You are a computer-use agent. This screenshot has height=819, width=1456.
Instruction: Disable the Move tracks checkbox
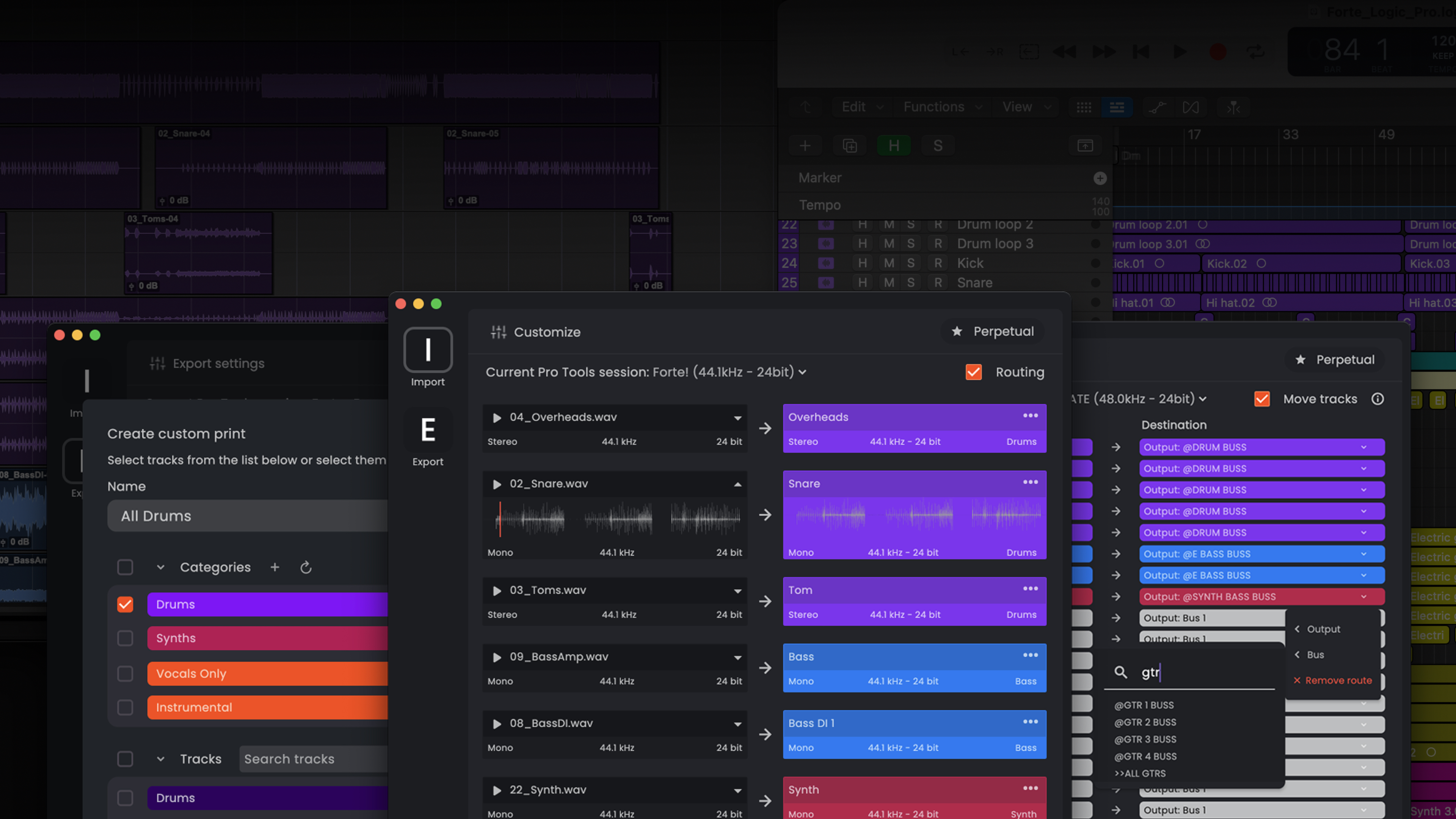(1261, 399)
